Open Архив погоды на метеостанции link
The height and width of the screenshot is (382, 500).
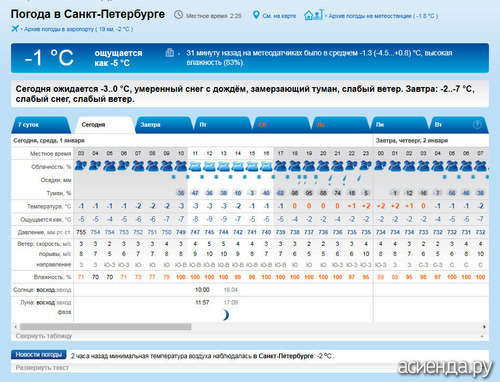383,16
